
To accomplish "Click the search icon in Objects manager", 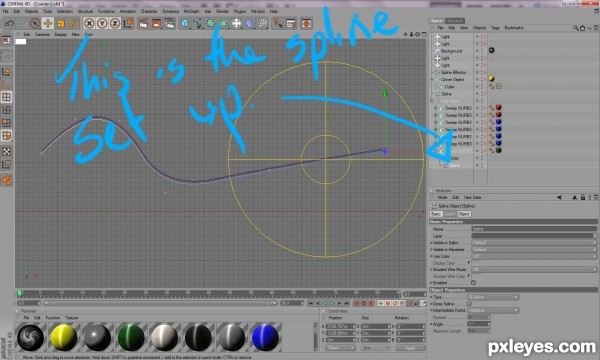I will click(576, 28).
